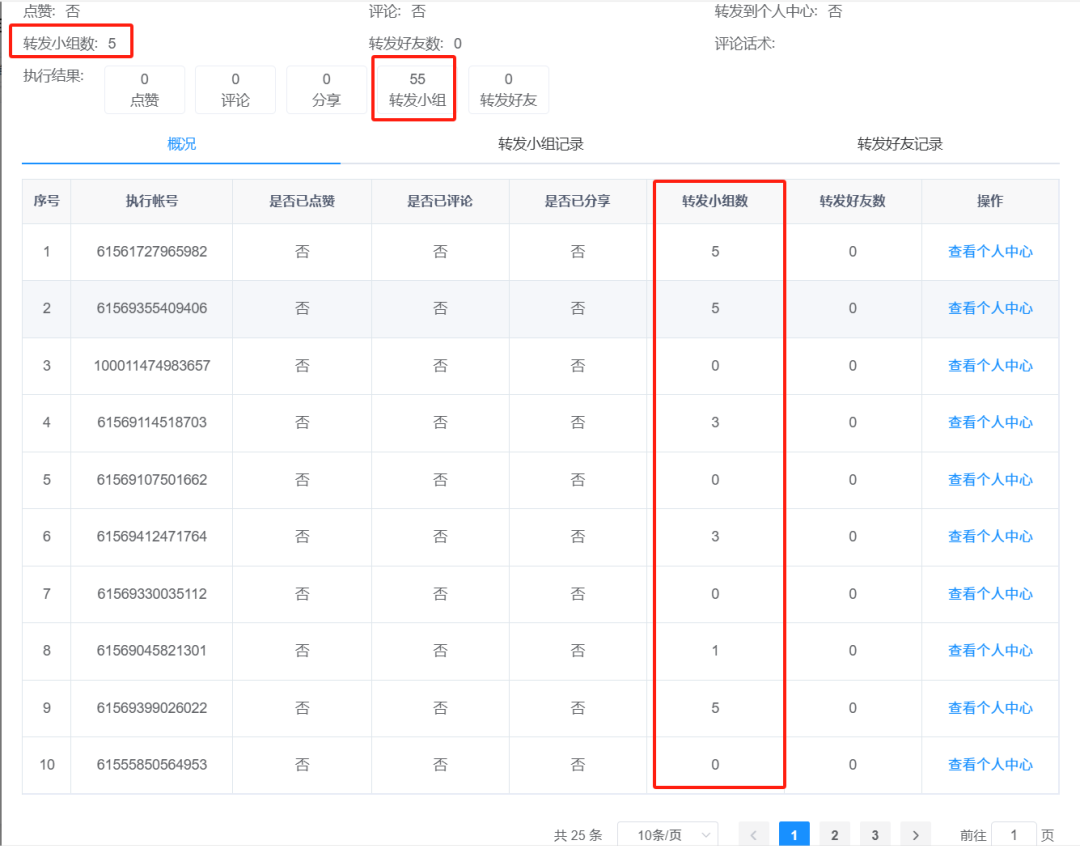Click the 执行帐号 column header
The height and width of the screenshot is (846, 1080).
click(152, 201)
